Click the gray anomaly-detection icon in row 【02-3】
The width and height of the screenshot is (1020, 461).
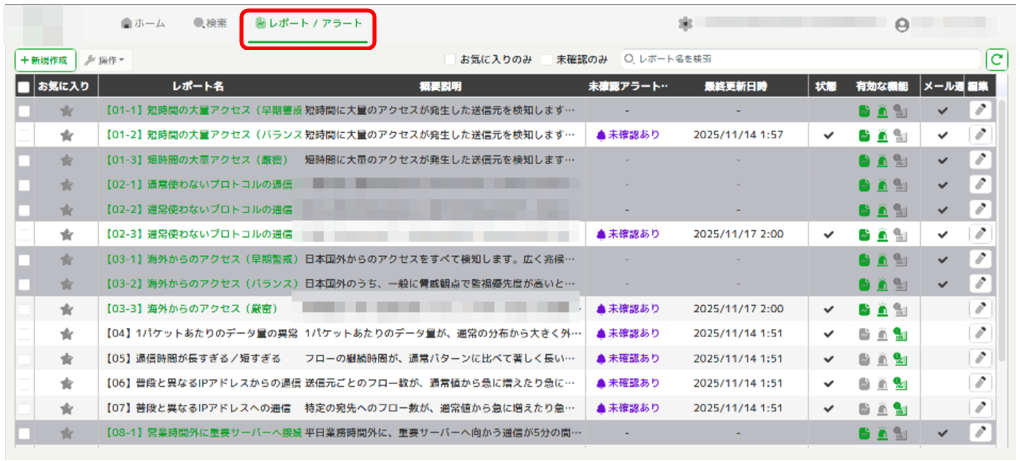[900, 235]
